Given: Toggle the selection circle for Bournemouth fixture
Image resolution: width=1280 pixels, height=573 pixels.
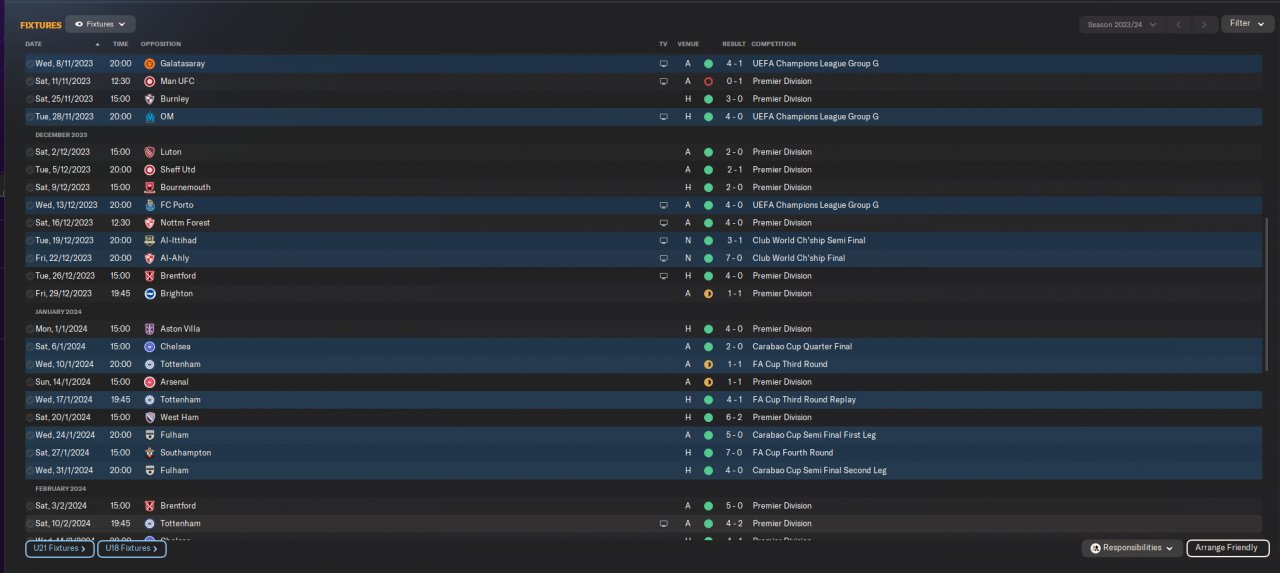Looking at the screenshot, I should pyautogui.click(x=30, y=188).
